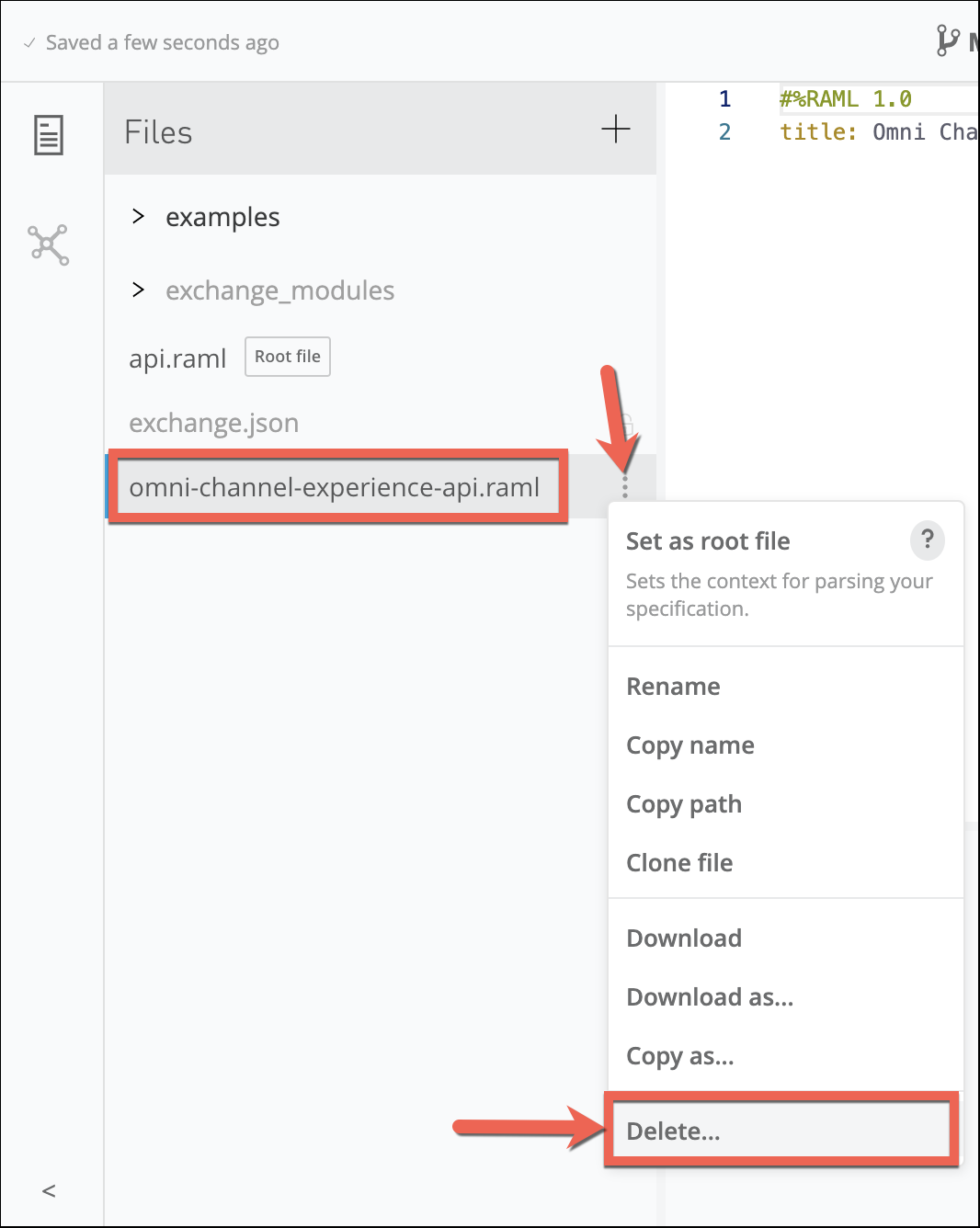The height and width of the screenshot is (1228, 980).
Task: Expand the exchange_modules folder
Action: tap(139, 290)
